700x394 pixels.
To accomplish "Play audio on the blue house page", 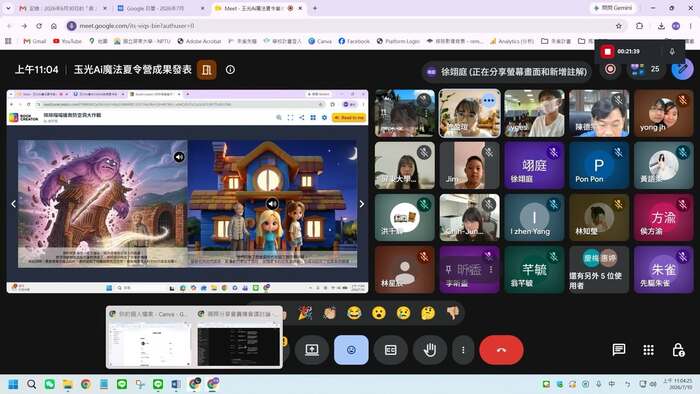I will (x=272, y=204).
